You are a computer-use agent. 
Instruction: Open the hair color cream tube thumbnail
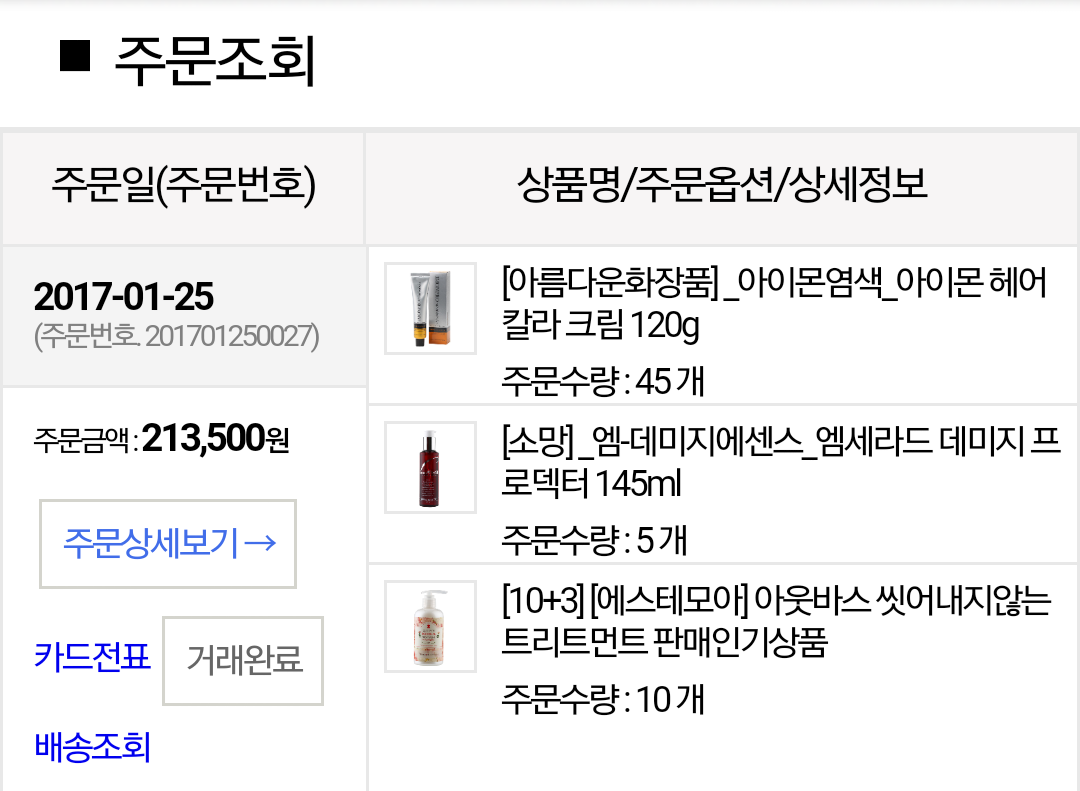(x=430, y=308)
